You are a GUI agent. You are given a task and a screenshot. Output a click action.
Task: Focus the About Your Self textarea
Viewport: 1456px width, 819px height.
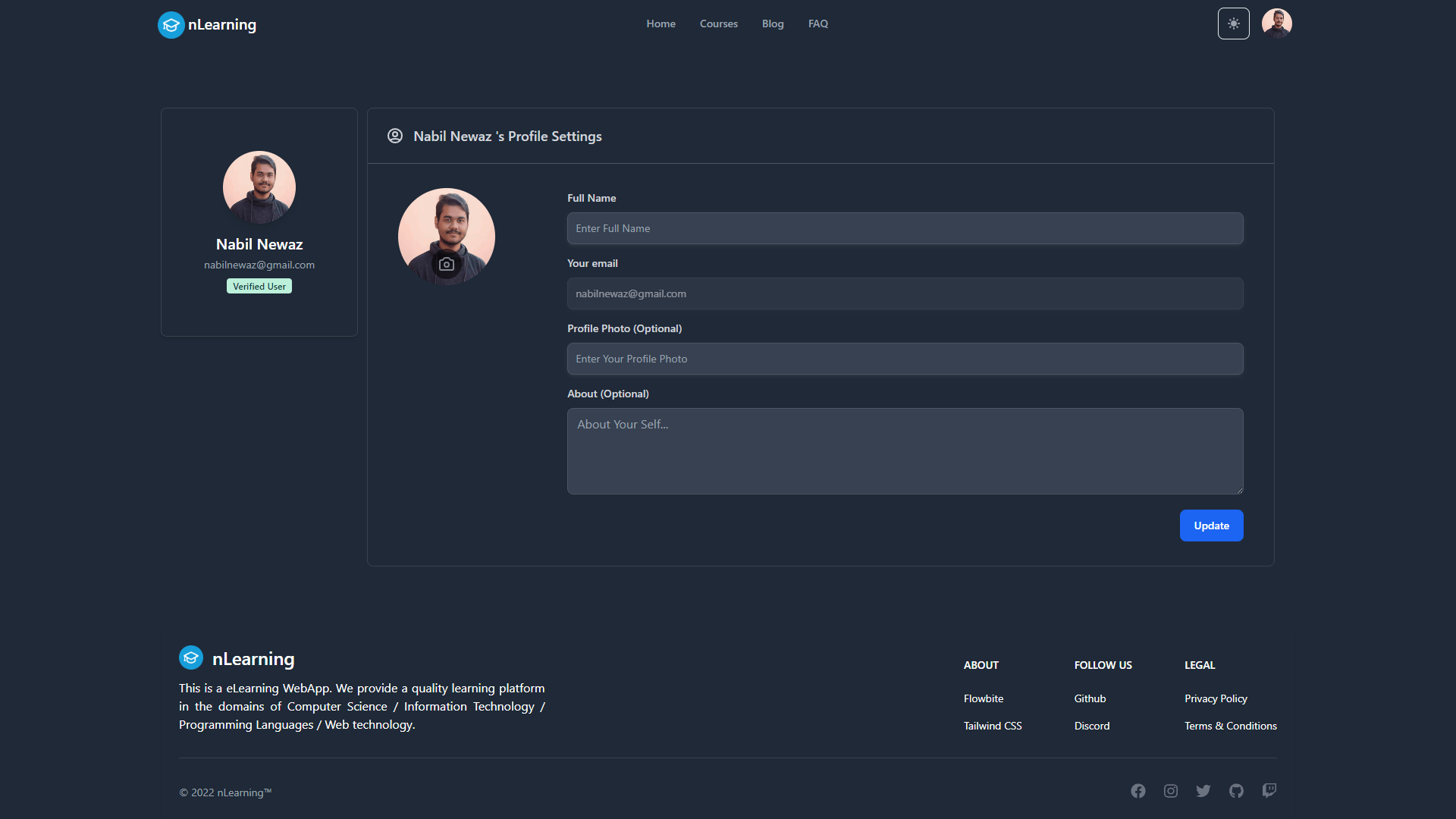tap(905, 451)
